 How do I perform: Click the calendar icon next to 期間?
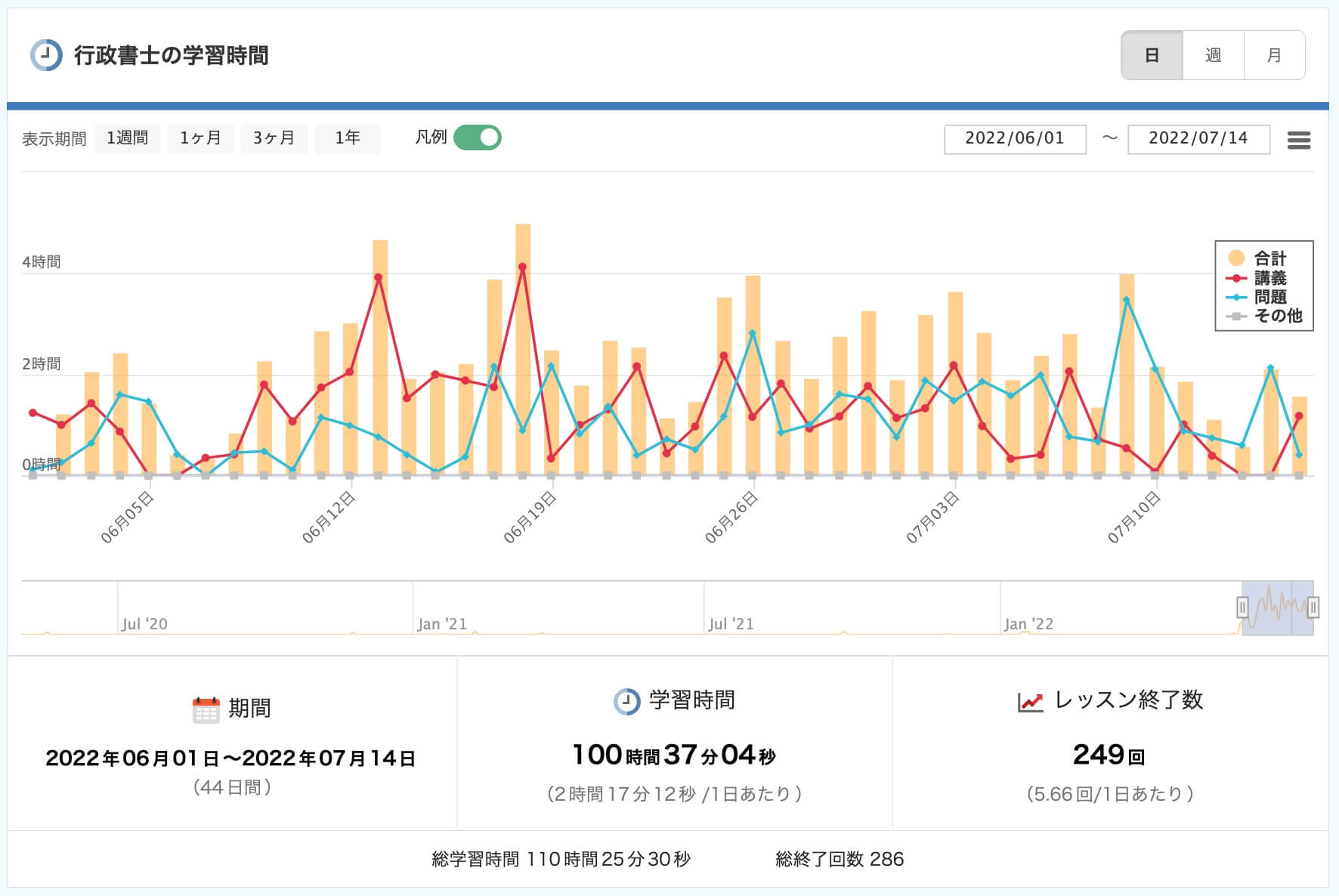206,709
